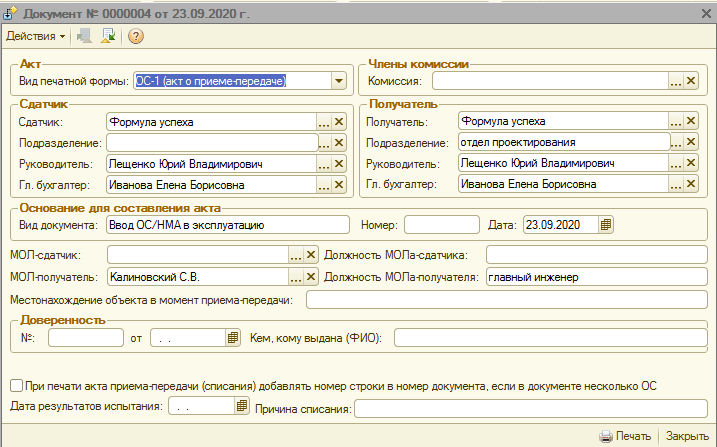Open calendar for Основание Дата field

click(x=606, y=225)
